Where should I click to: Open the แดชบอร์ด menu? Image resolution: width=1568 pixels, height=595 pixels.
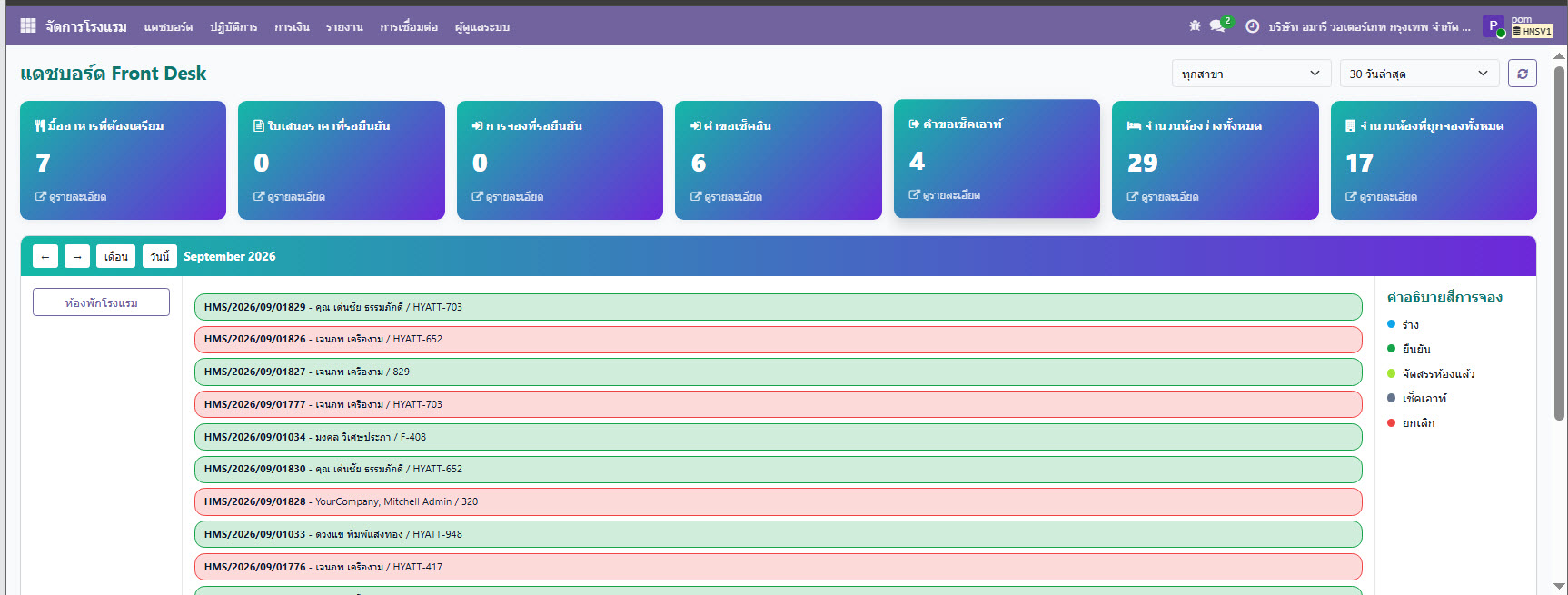168,27
